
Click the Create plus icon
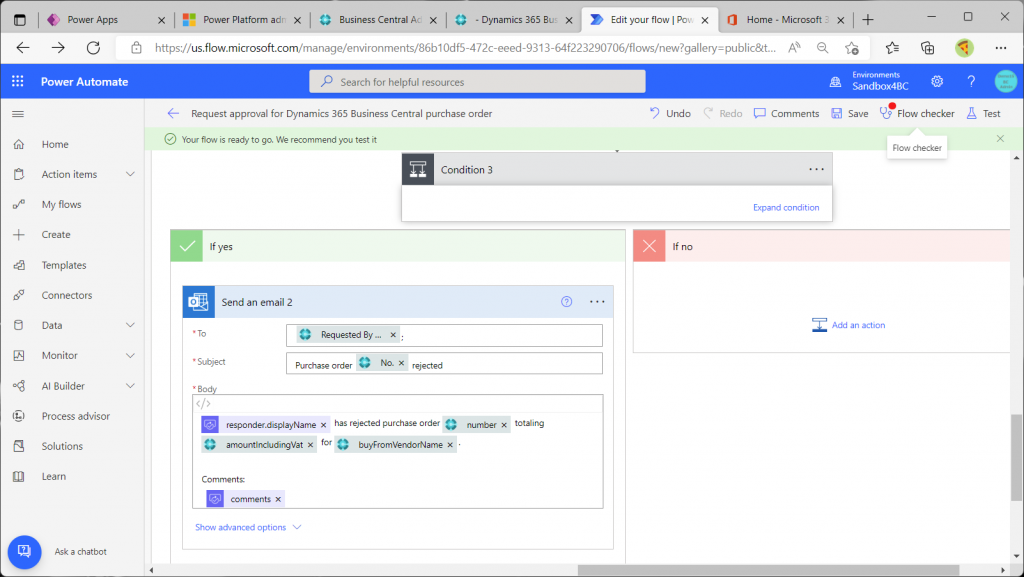[19, 234]
